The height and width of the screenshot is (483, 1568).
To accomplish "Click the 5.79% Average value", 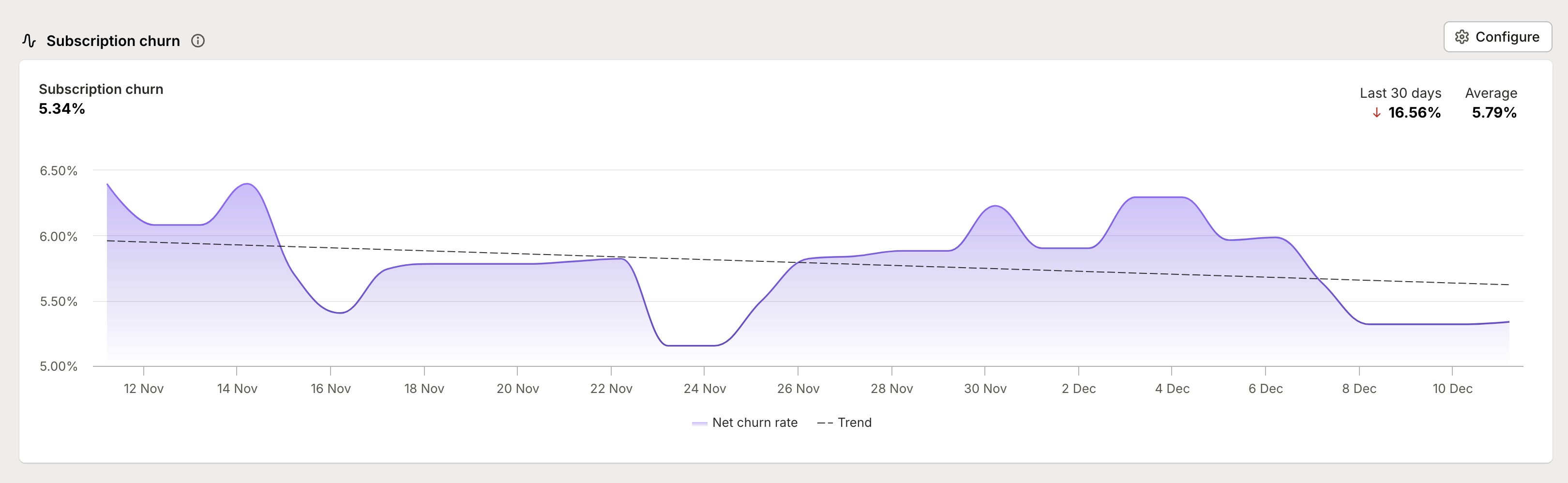I will coord(1494,113).
